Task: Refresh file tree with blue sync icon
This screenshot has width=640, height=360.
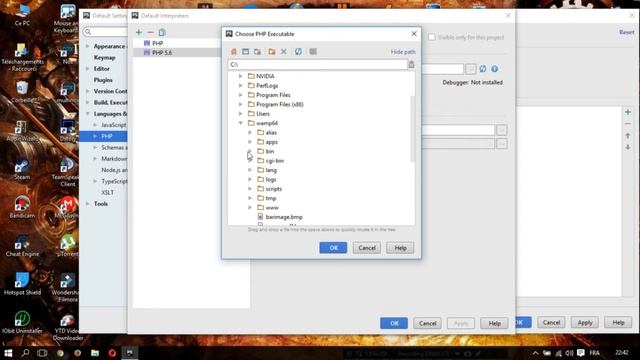Action: [298, 52]
